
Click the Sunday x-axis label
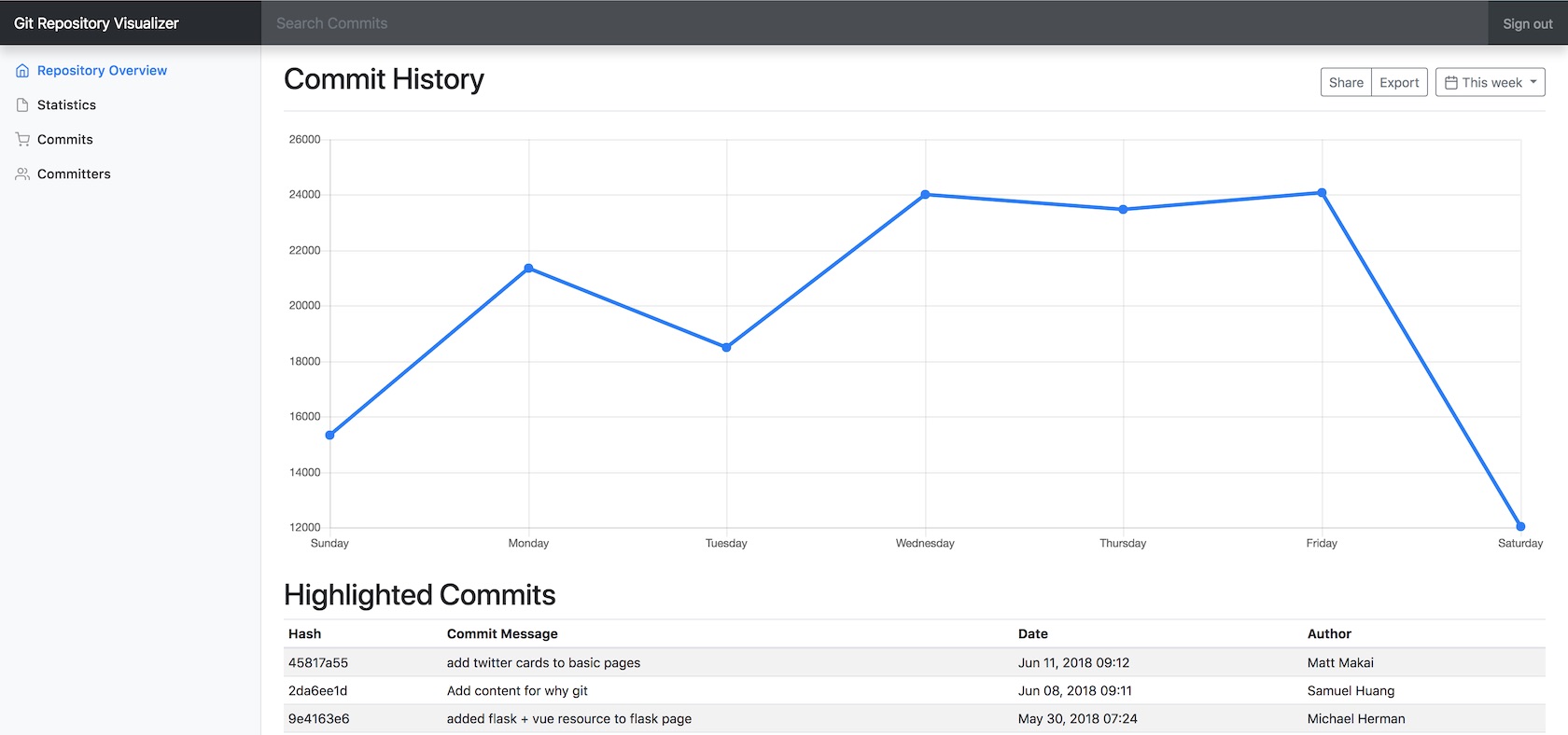point(329,544)
